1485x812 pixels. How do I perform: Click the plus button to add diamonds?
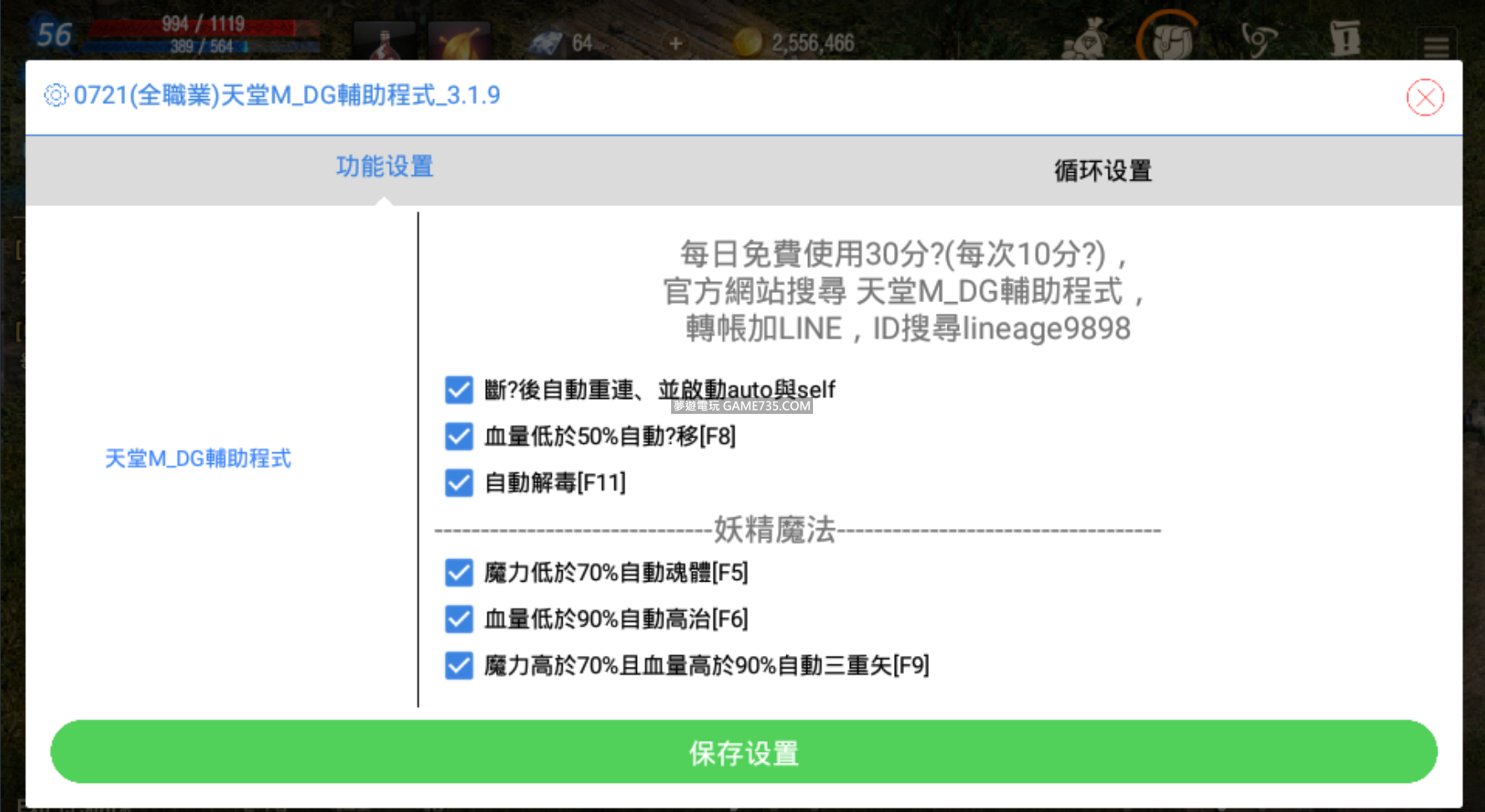675,43
